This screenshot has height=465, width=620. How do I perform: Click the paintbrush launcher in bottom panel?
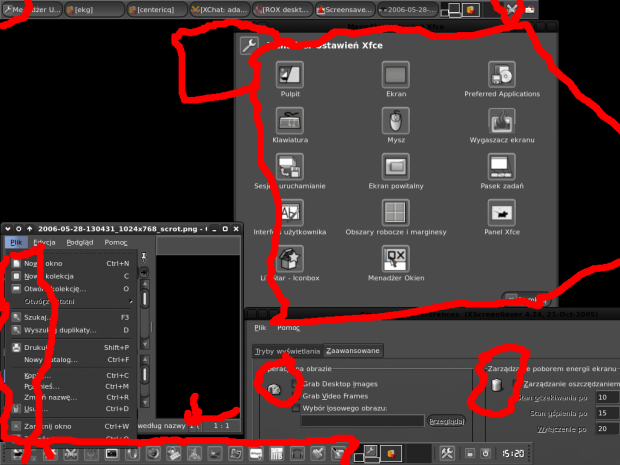click(x=318, y=454)
